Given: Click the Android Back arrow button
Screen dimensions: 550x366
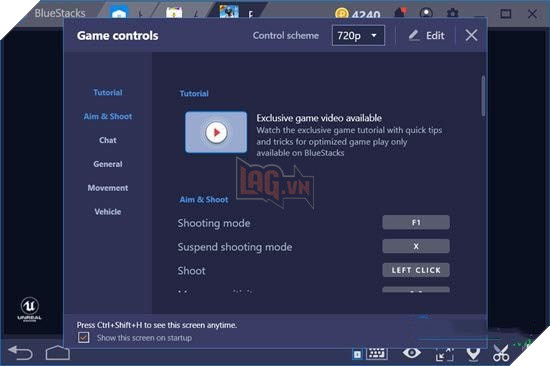Looking at the screenshot, I should (20, 353).
